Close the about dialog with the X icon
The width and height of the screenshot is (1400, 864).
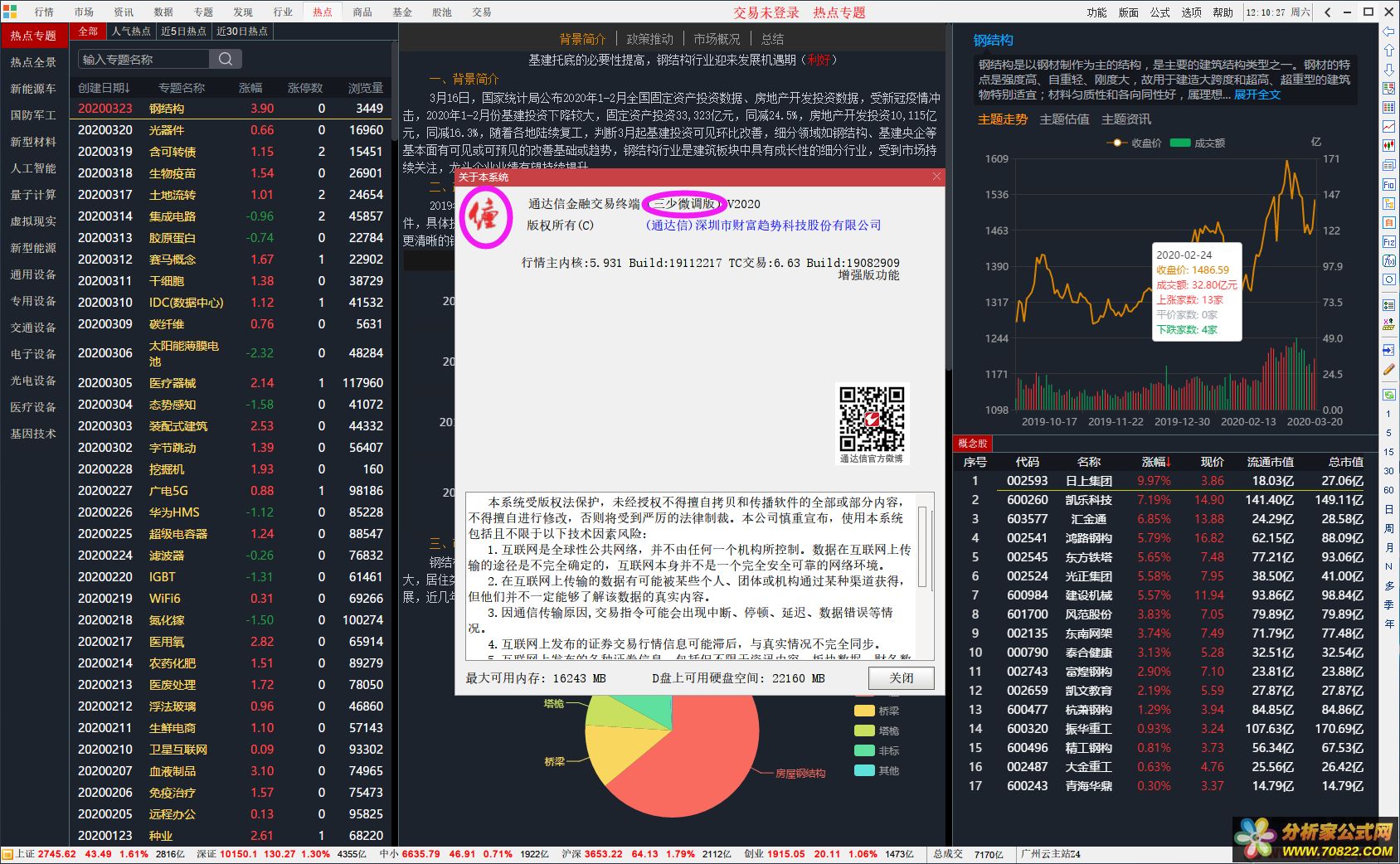click(936, 177)
